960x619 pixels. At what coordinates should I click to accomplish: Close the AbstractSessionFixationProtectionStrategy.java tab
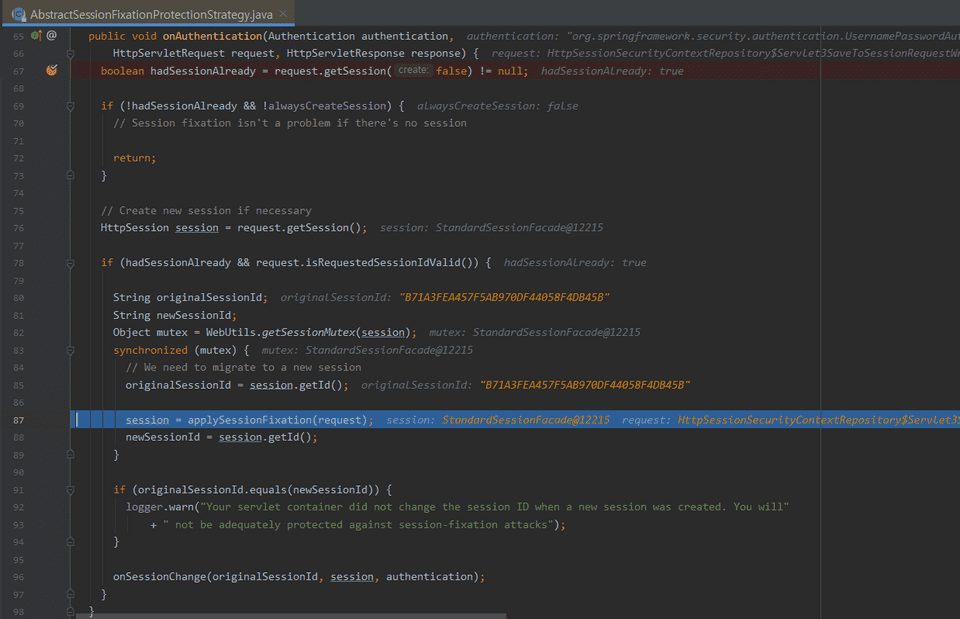pyautogui.click(x=283, y=15)
